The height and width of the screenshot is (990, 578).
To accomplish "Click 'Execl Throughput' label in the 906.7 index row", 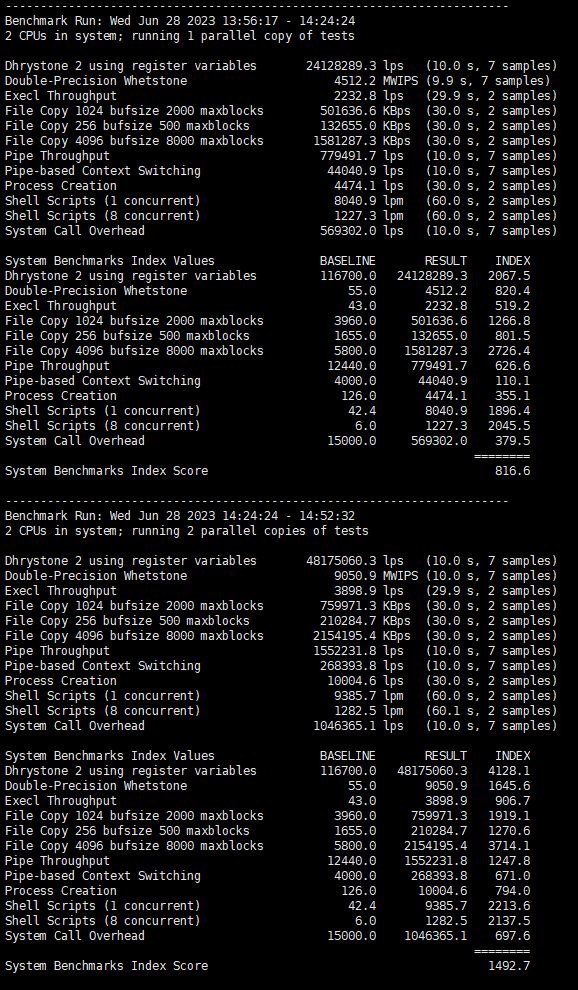I will [x=61, y=801].
